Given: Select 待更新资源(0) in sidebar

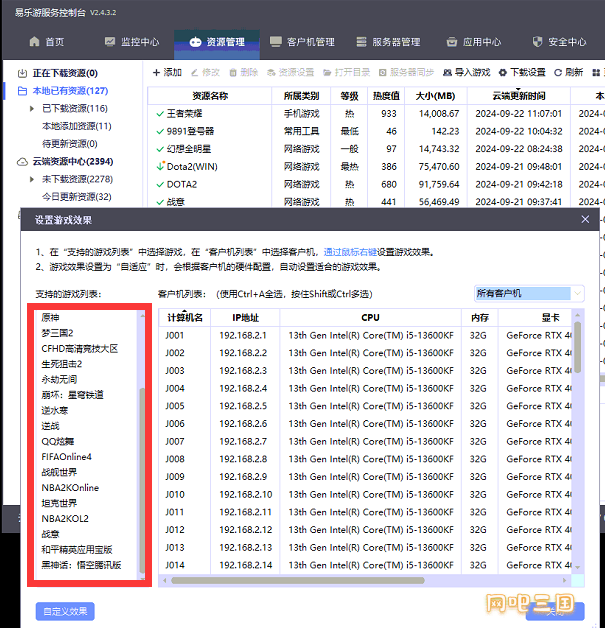Looking at the screenshot, I should click(x=70, y=144).
